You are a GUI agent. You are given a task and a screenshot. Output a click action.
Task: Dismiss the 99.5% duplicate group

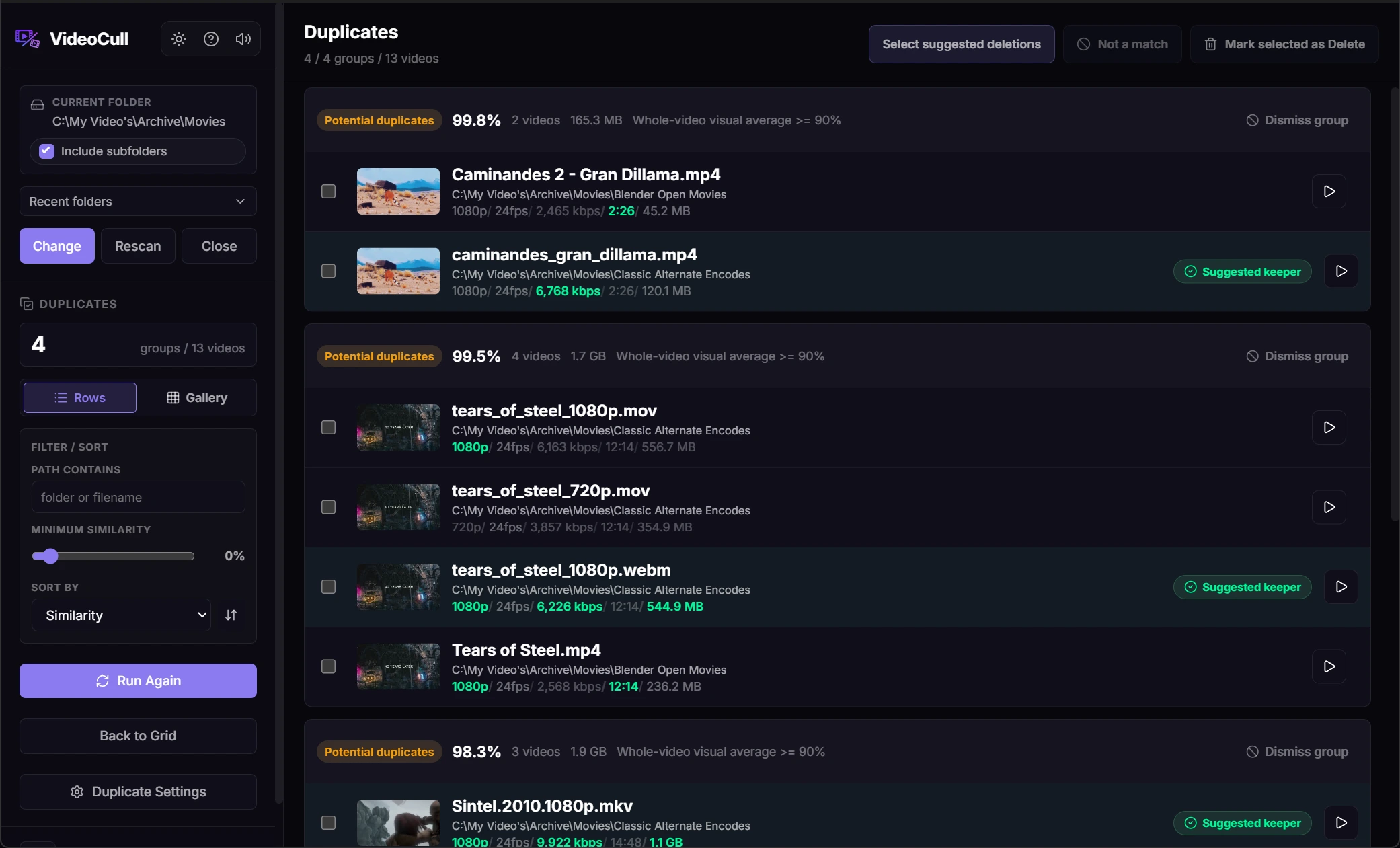pyautogui.click(x=1297, y=356)
